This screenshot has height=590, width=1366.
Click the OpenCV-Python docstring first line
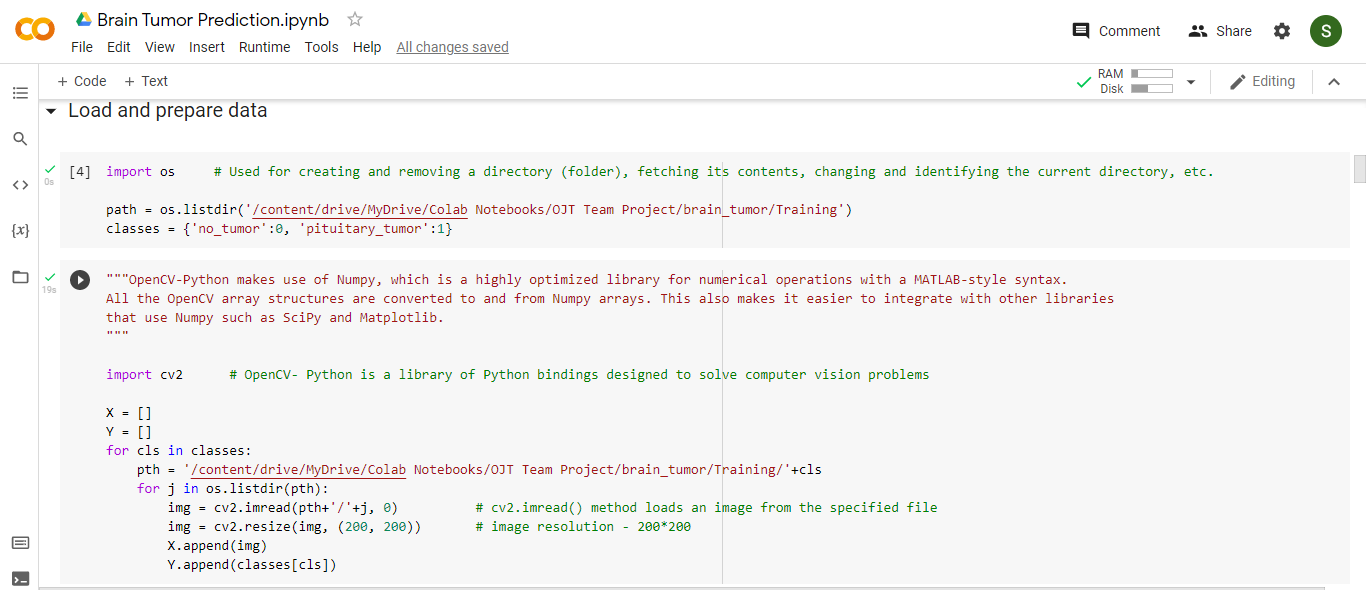(x=586, y=280)
